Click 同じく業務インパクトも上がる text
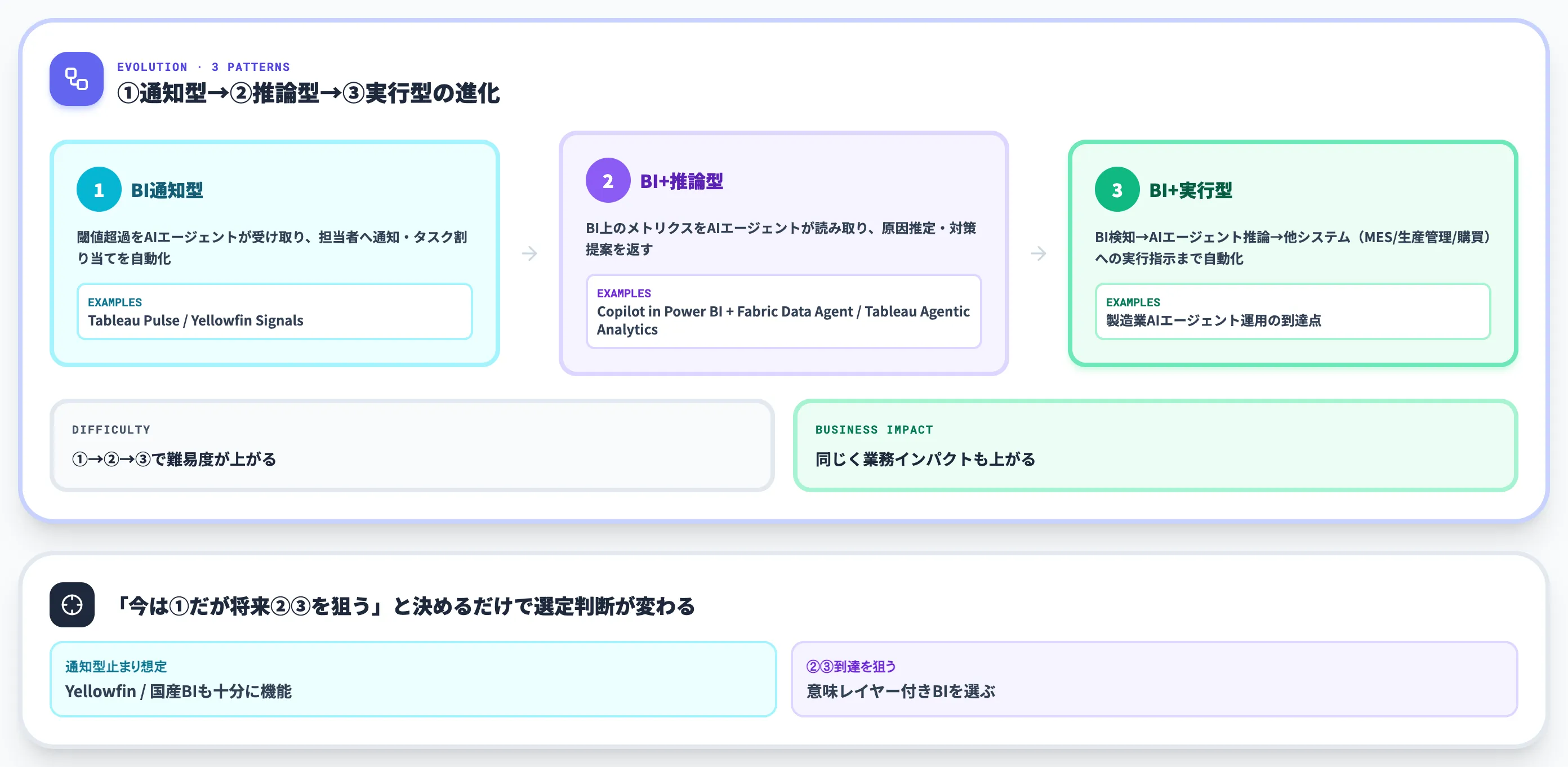This screenshot has width=1568, height=767. click(925, 458)
